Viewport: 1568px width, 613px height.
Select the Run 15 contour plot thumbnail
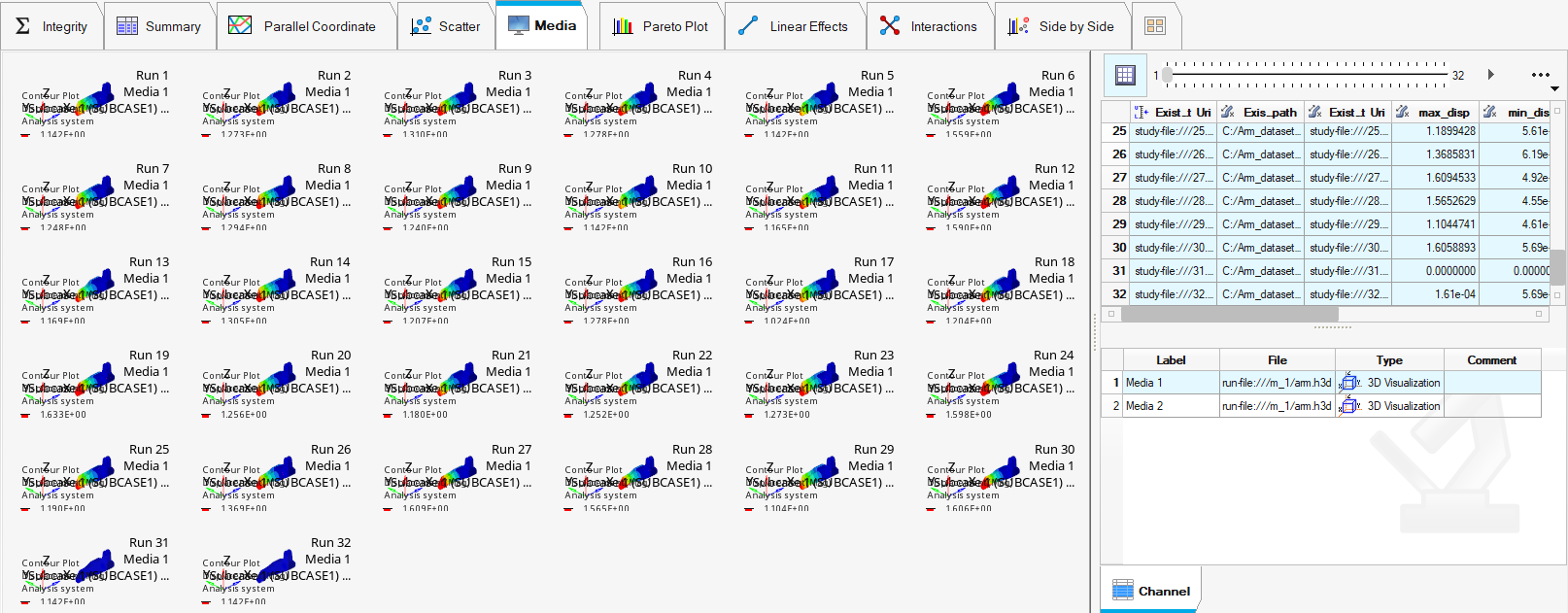click(x=458, y=291)
